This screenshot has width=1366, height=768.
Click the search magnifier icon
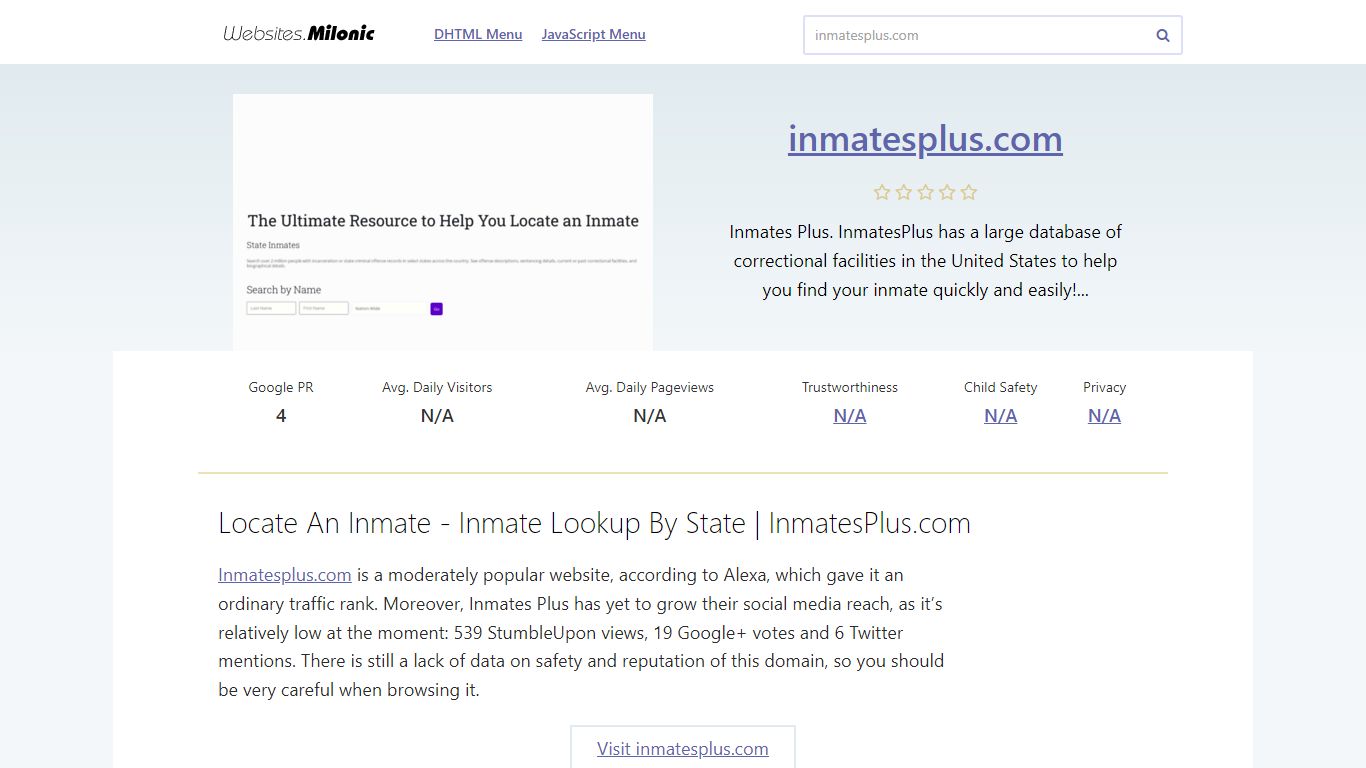tap(1163, 35)
